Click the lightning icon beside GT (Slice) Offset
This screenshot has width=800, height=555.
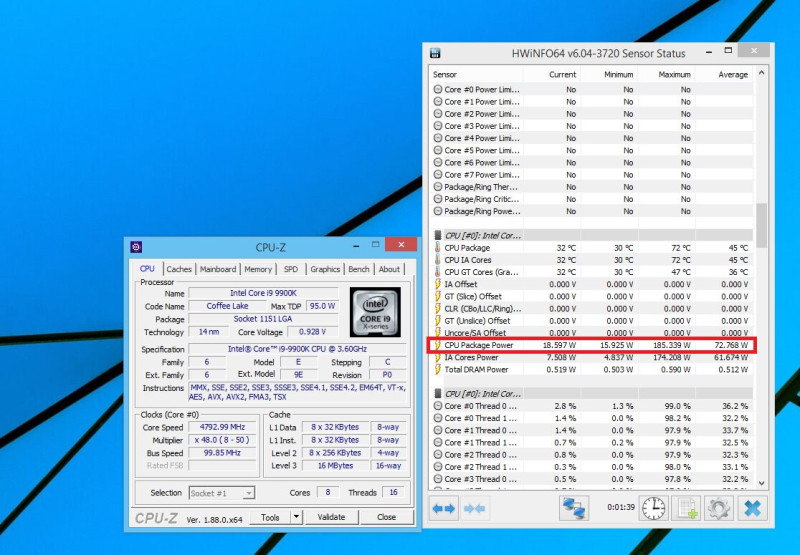(437, 296)
